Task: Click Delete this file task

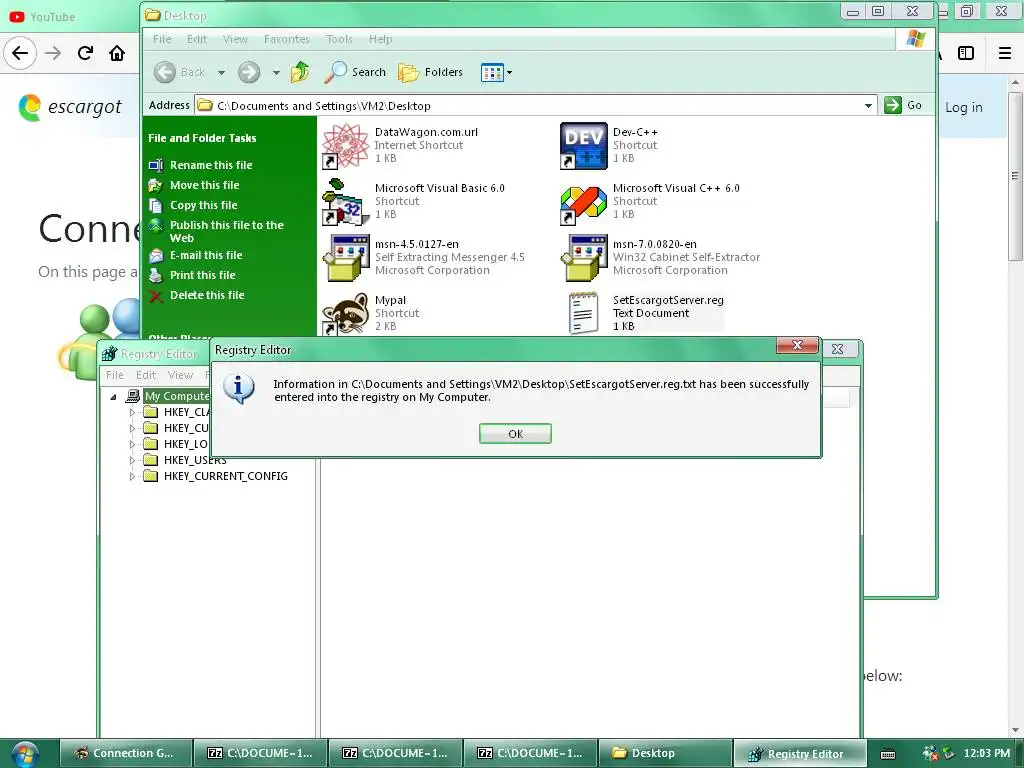Action: click(x=207, y=295)
